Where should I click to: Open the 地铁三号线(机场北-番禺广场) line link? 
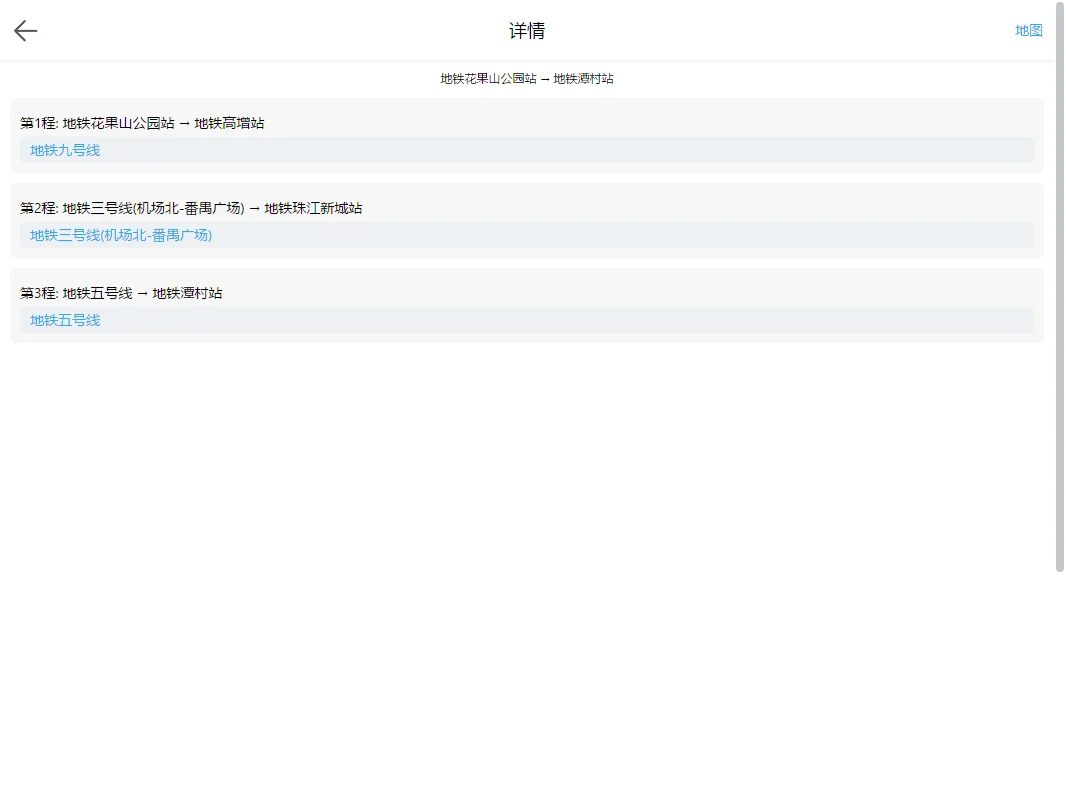(121, 235)
